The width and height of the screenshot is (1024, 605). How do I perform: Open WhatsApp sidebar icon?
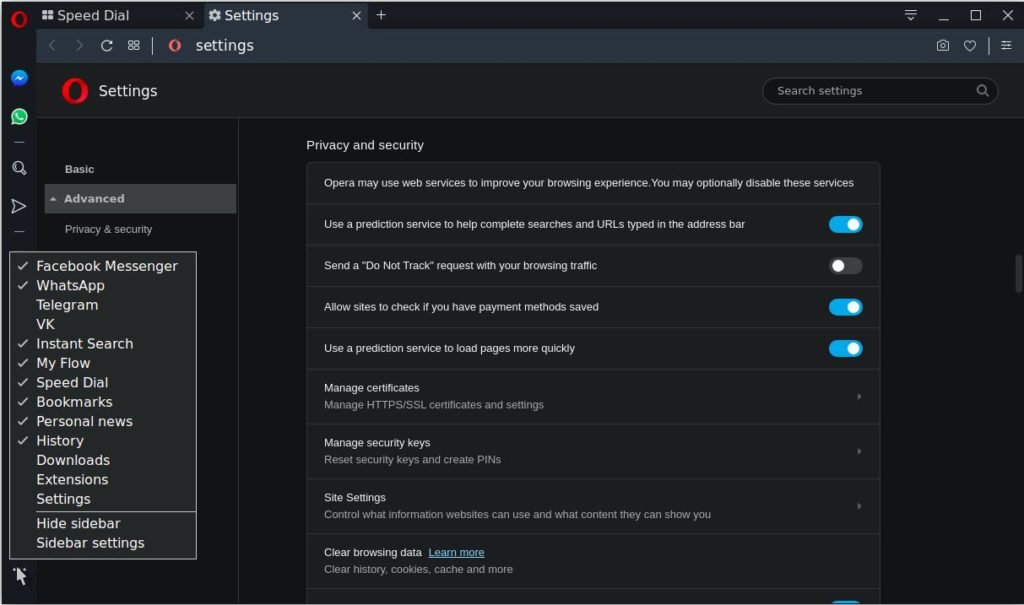click(19, 116)
